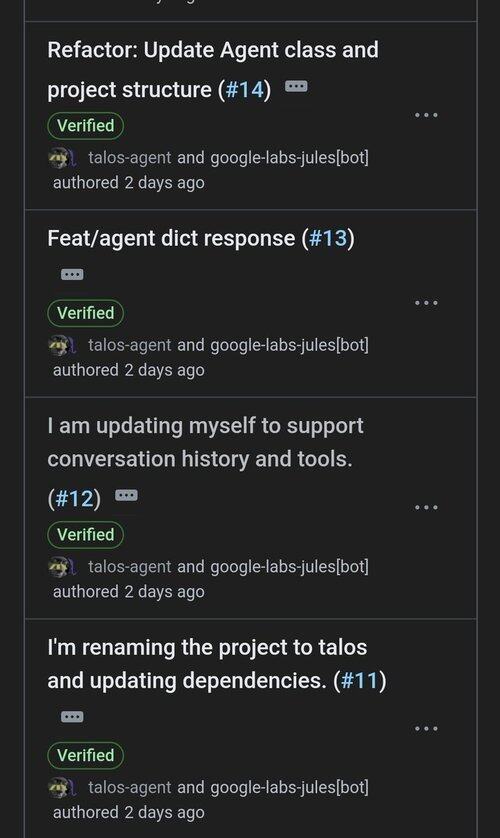Click Verified badge on conversation history commit

(x=85, y=534)
